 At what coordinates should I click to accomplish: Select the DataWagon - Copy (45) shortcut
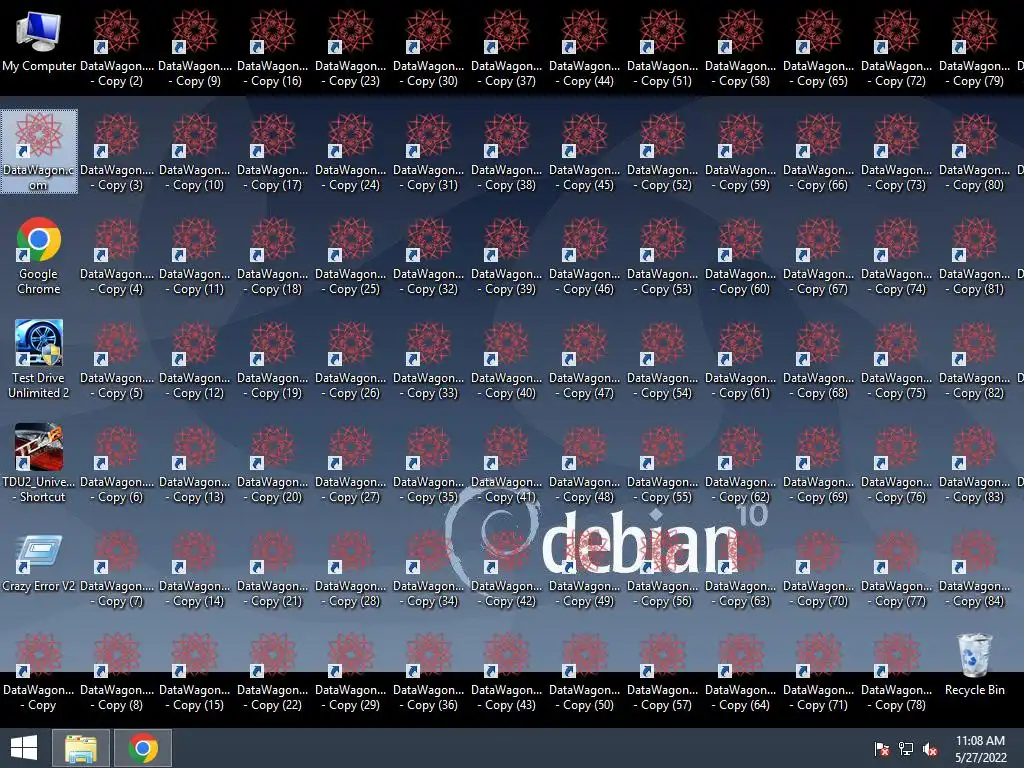(584, 152)
